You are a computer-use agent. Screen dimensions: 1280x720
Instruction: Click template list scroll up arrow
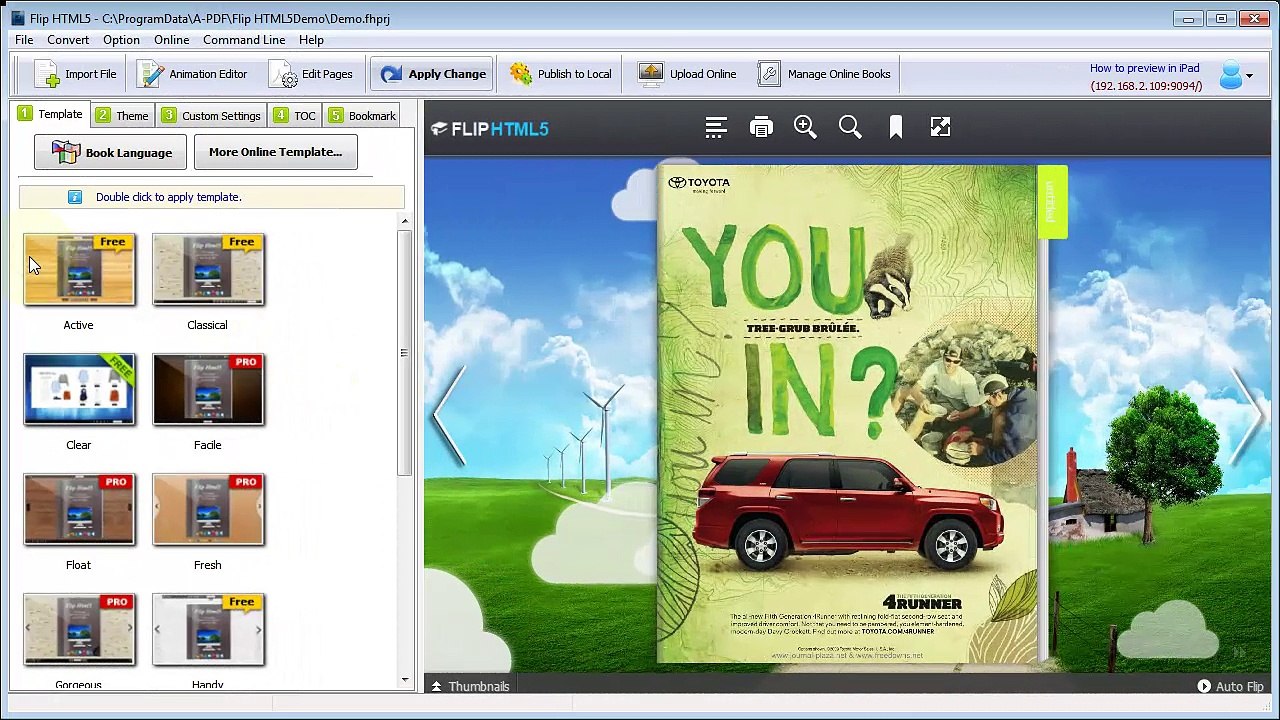[405, 221]
